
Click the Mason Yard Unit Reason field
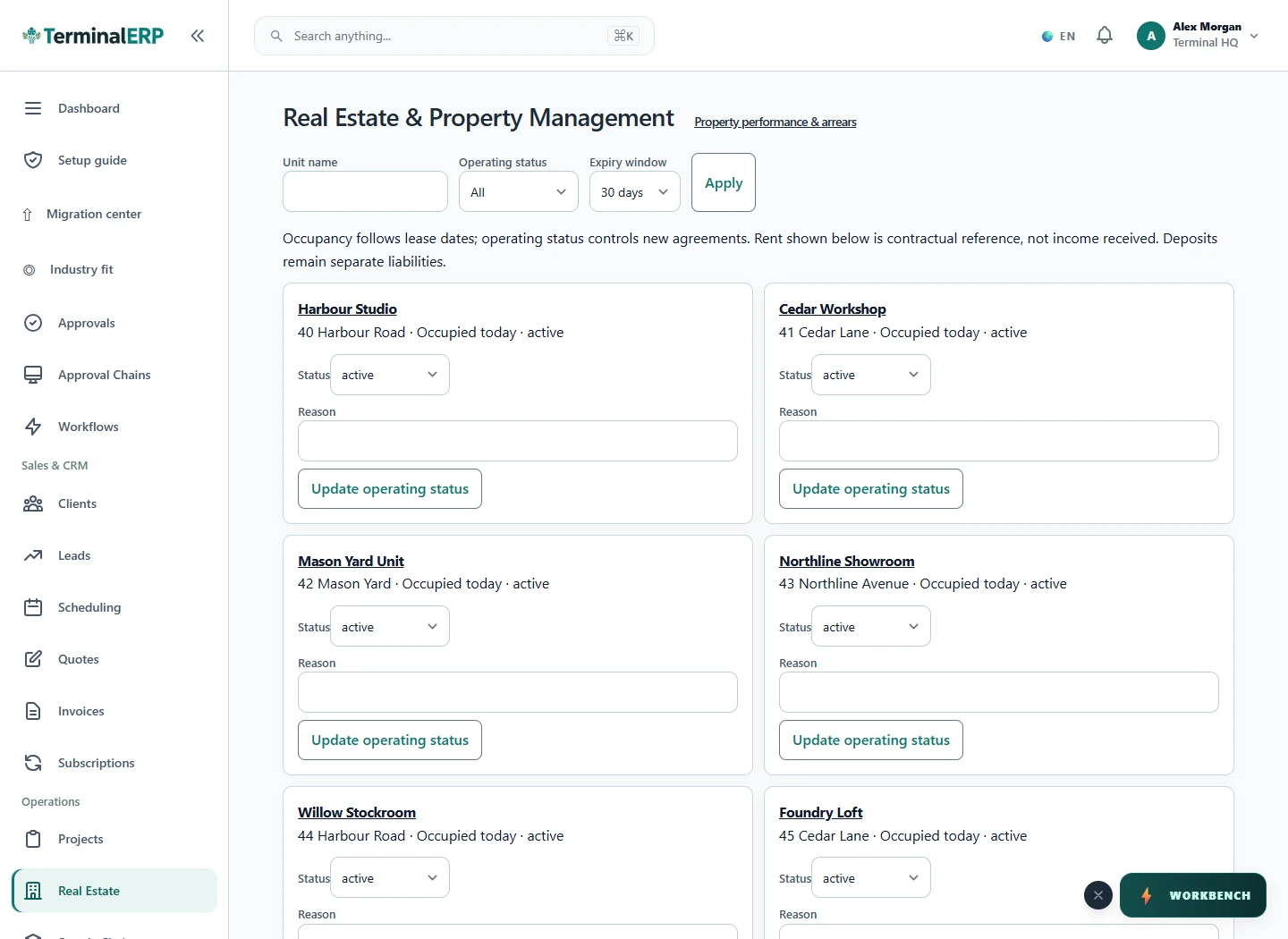tap(518, 692)
